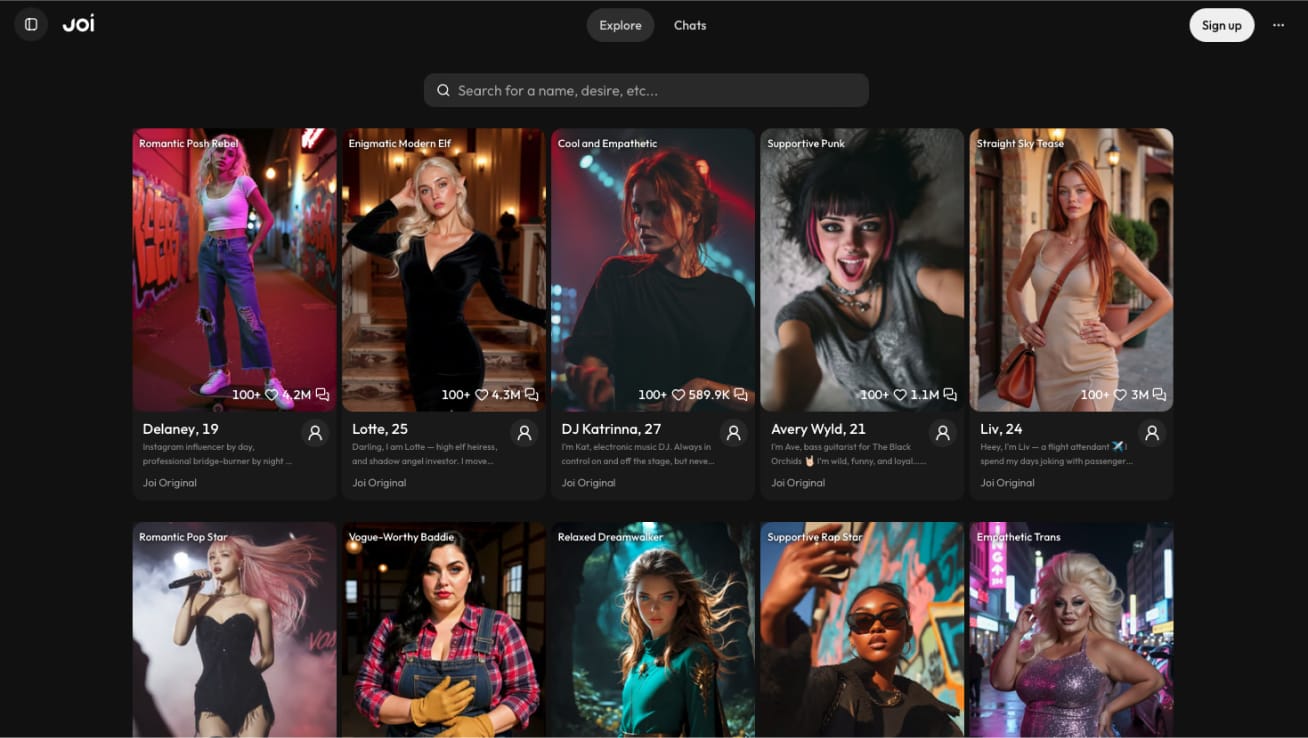Image resolution: width=1308 pixels, height=738 pixels.
Task: Click the name "DJ Katrinna, 27"
Action: tap(611, 429)
